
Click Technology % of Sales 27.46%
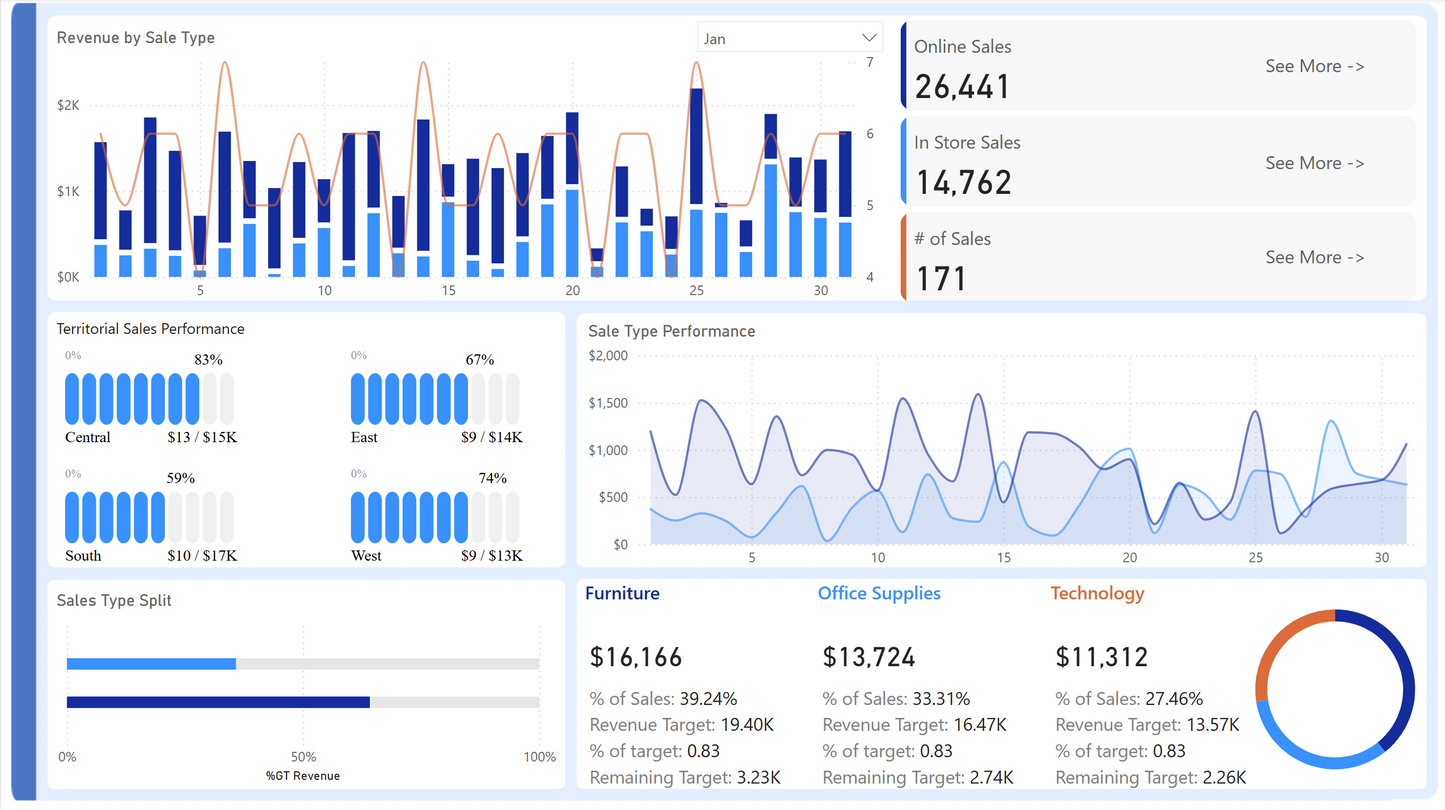click(x=1129, y=698)
